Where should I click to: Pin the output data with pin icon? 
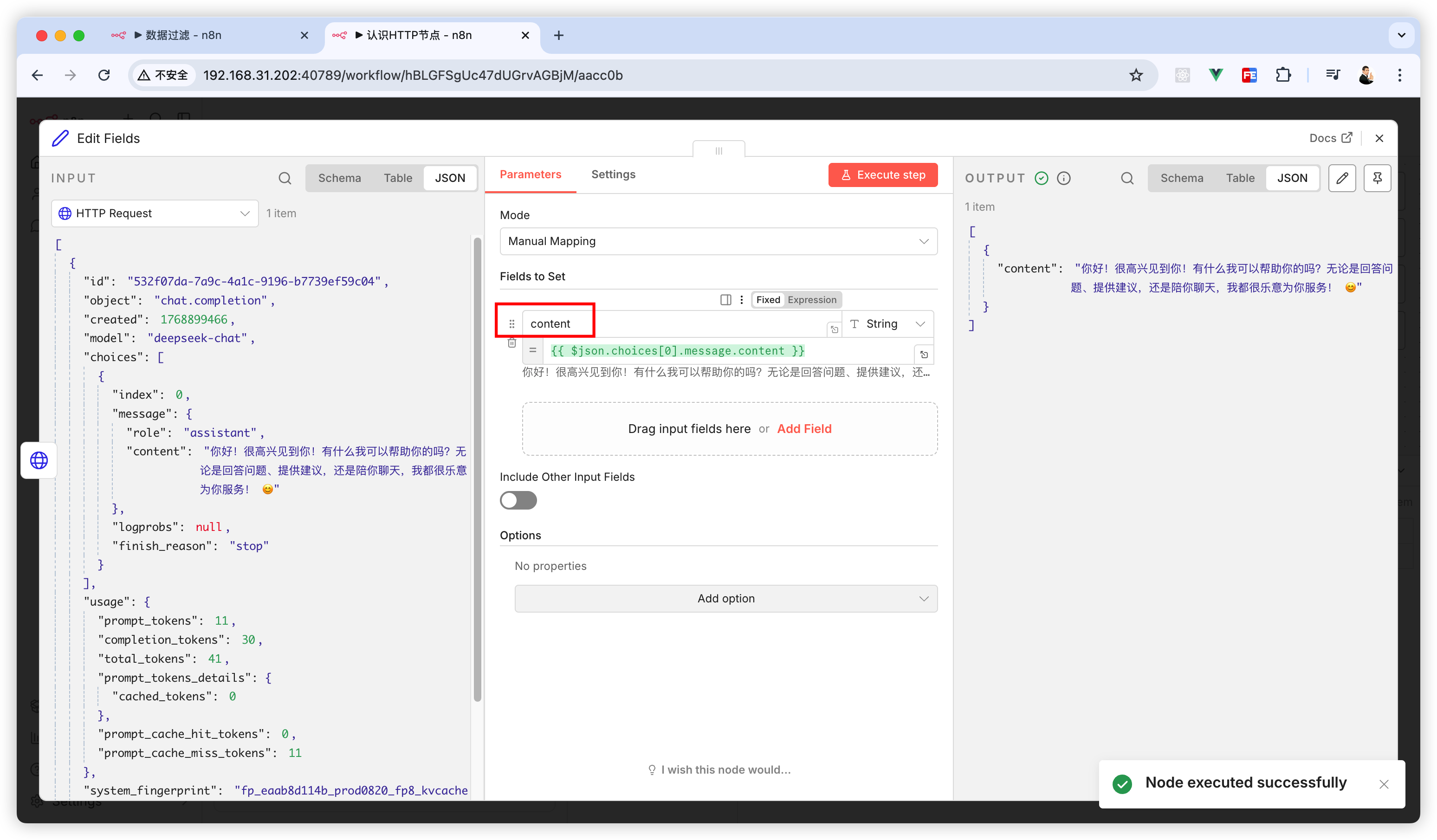[1377, 178]
